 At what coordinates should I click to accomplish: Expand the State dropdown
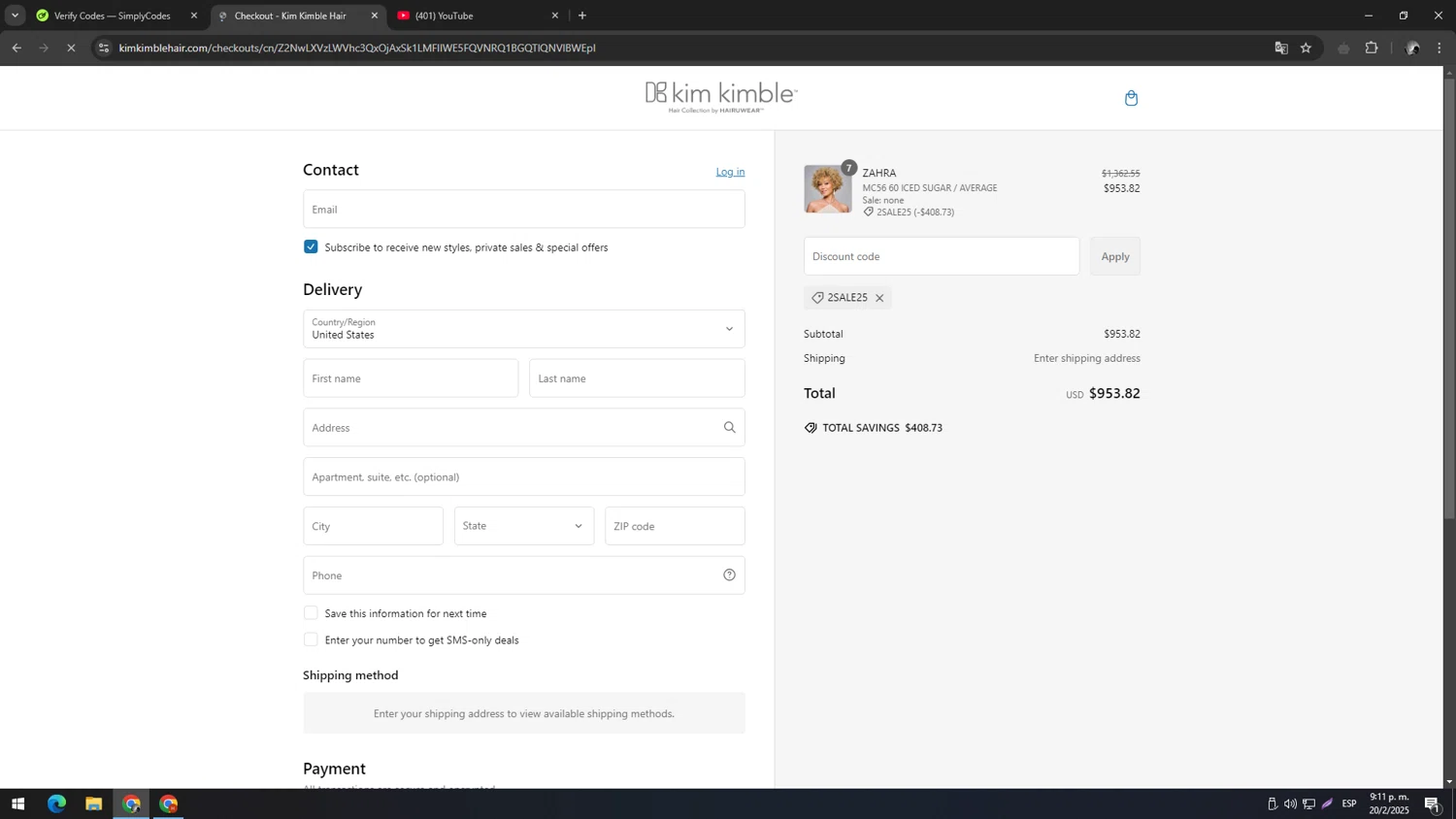point(523,526)
